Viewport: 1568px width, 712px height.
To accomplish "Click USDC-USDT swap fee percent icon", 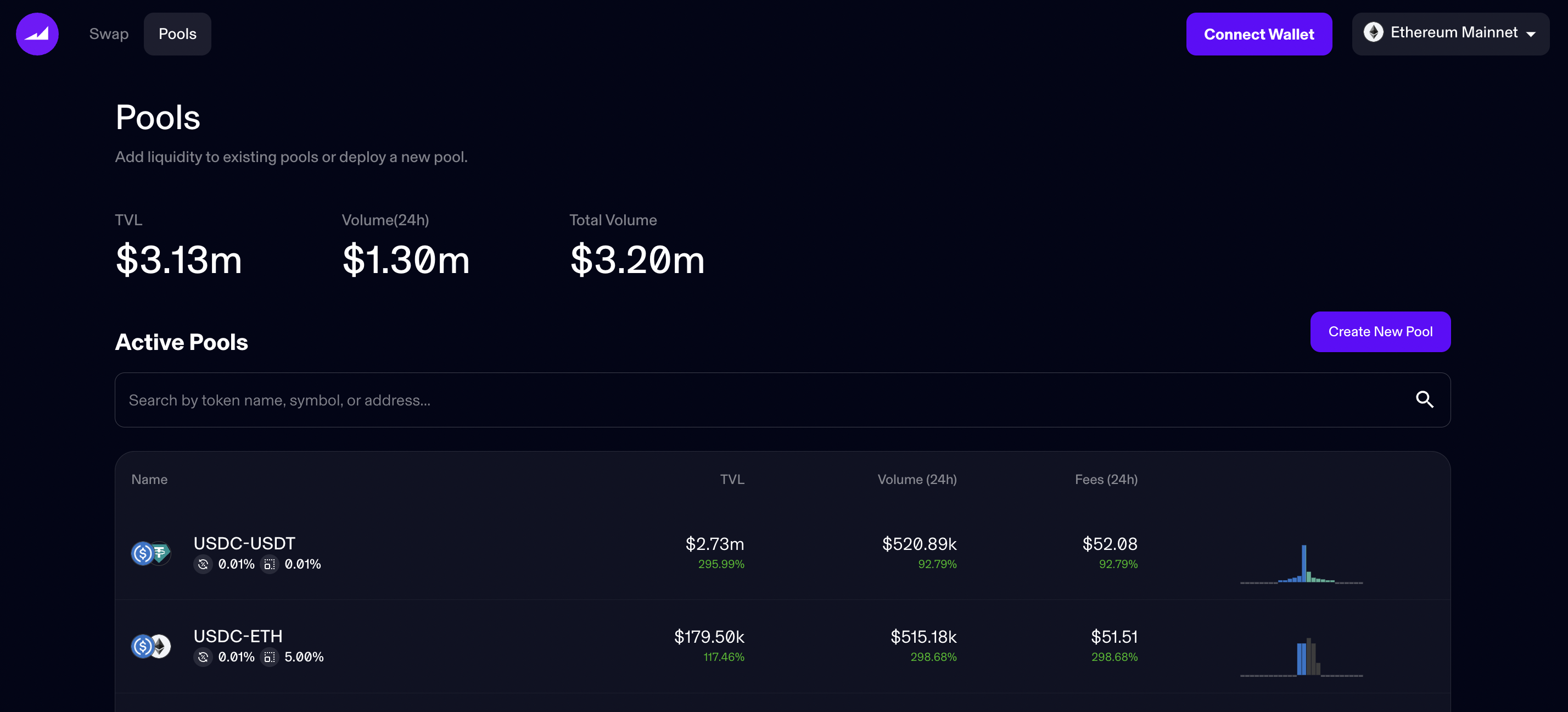I will (x=203, y=565).
